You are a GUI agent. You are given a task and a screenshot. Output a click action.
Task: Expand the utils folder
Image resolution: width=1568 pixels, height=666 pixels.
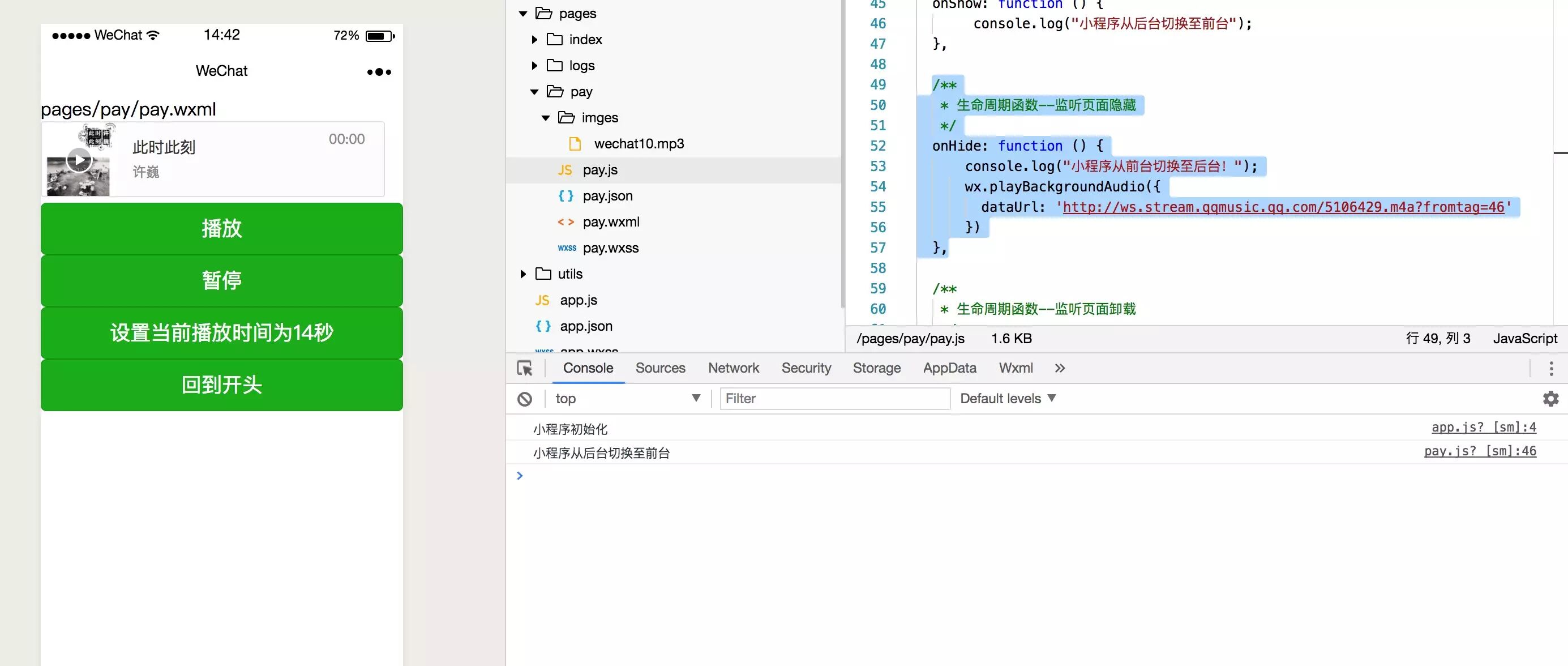tap(523, 274)
